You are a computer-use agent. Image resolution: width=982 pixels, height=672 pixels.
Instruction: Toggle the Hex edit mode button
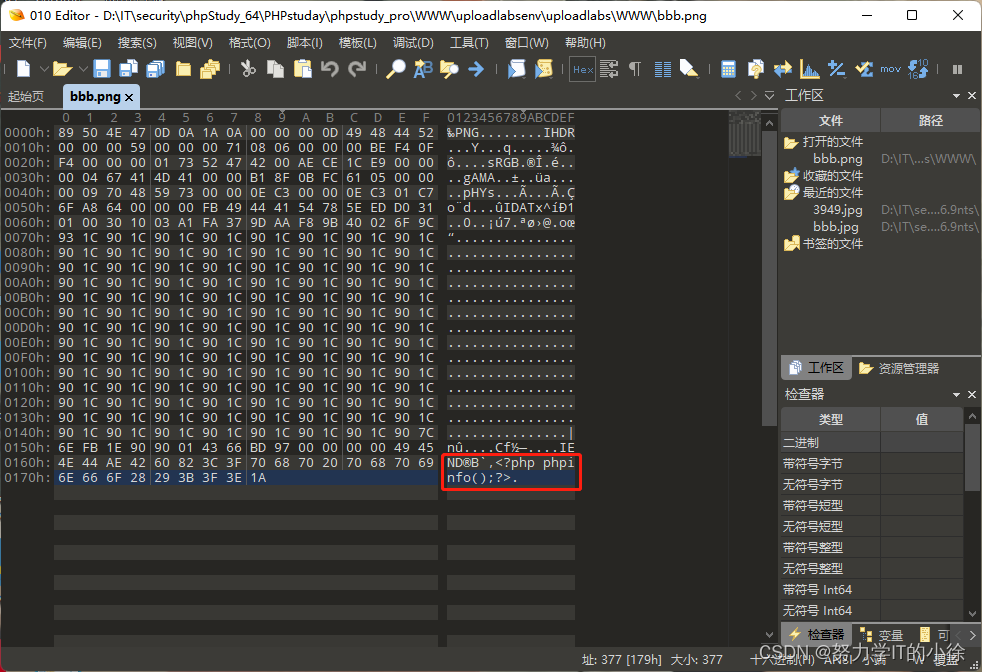point(582,69)
